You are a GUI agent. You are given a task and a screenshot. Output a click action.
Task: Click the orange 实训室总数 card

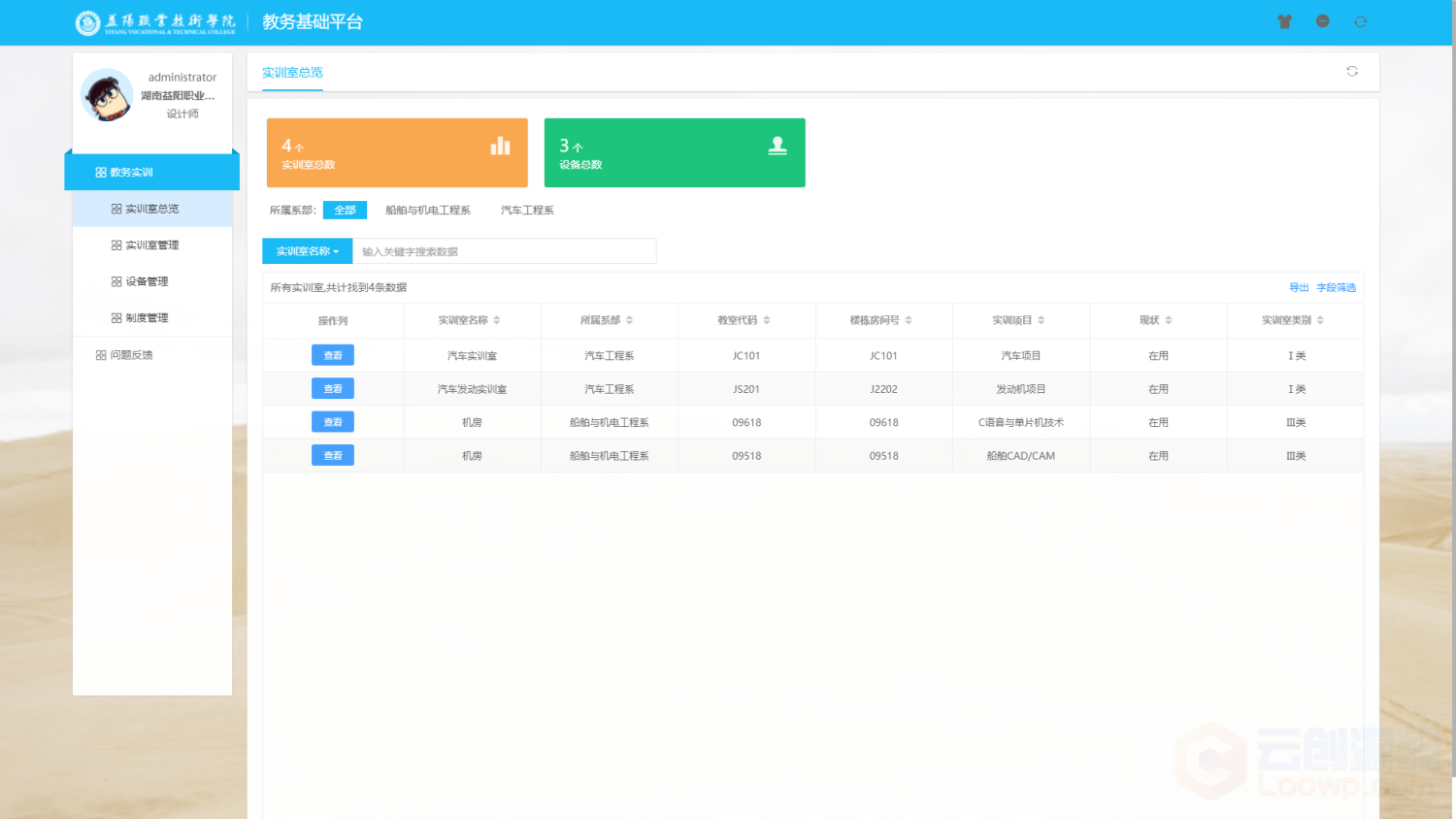tap(397, 152)
